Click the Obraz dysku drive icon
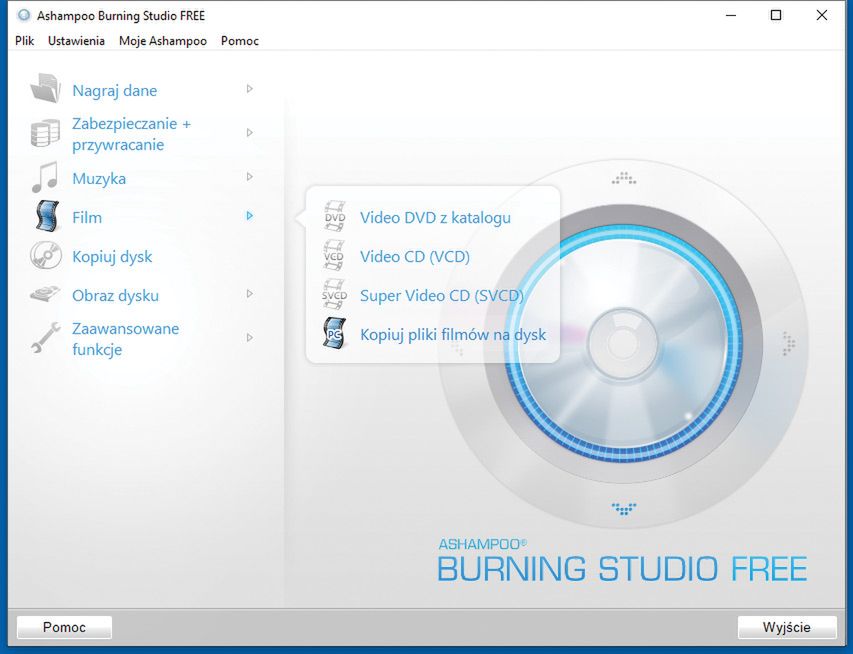The image size is (853, 654). (45, 295)
